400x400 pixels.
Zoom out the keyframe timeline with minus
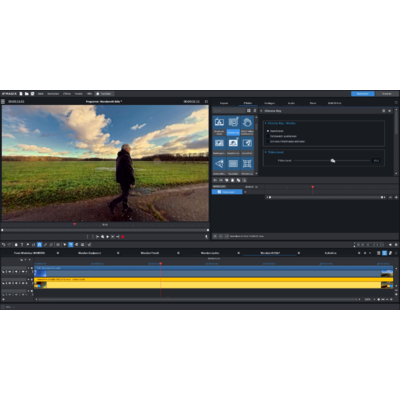(x=390, y=197)
